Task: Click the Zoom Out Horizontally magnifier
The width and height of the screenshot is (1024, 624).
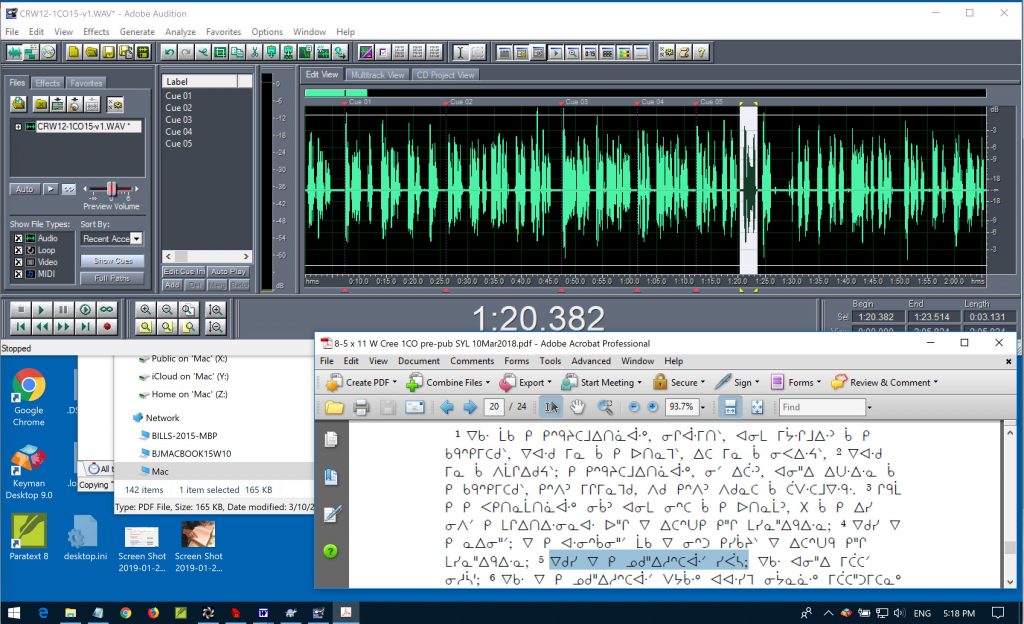Action: pos(167,309)
